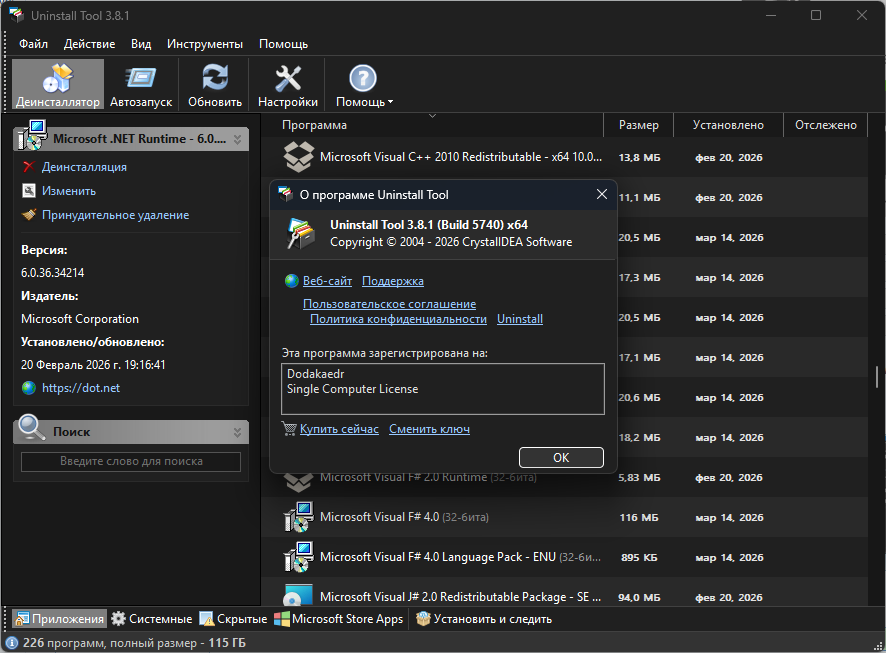Click the Изменить icon in sidebar
The width and height of the screenshot is (886, 653).
[28, 191]
